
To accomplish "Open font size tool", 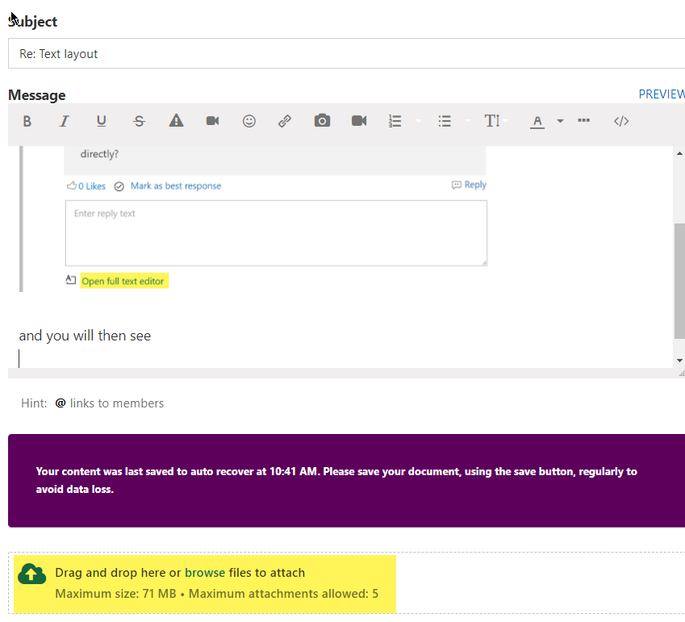I will [x=491, y=121].
